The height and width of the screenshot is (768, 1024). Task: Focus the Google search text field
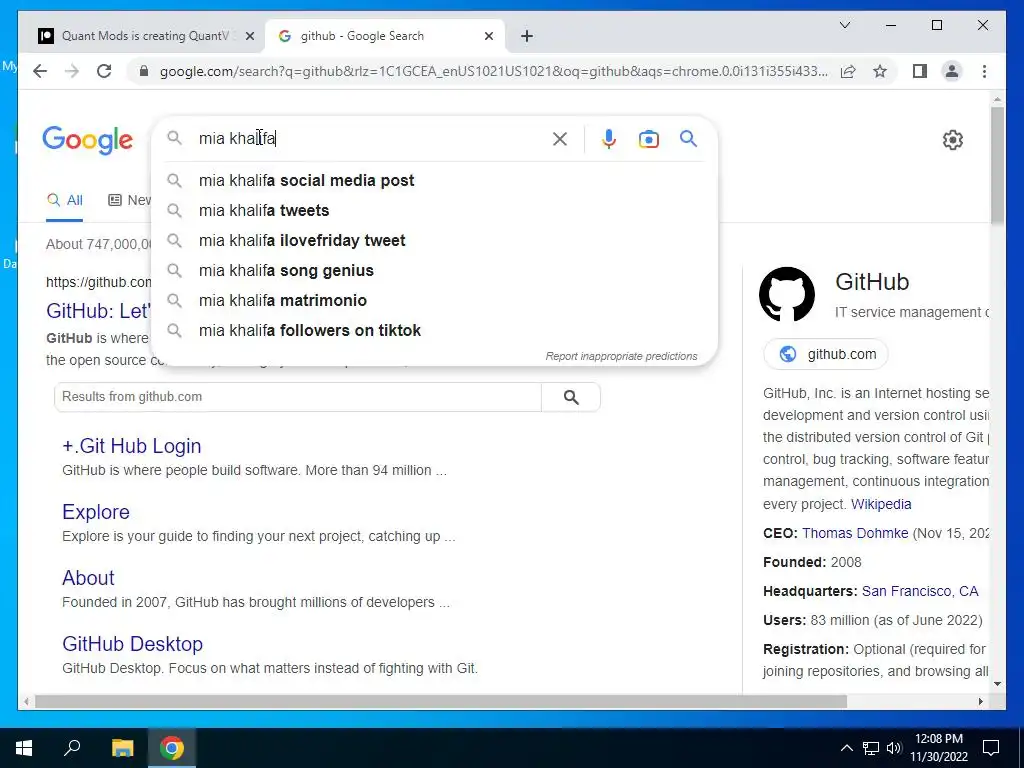pyautogui.click(x=369, y=138)
